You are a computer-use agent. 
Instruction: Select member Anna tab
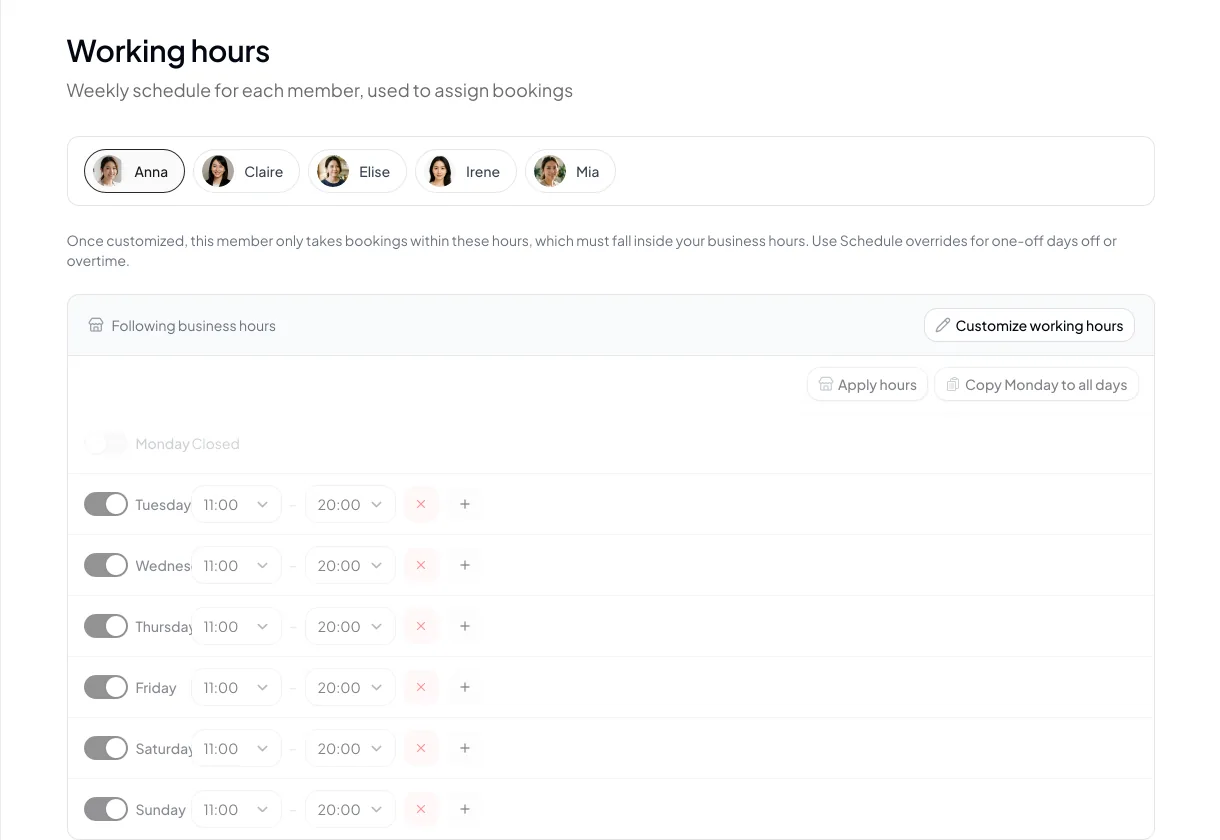point(134,171)
